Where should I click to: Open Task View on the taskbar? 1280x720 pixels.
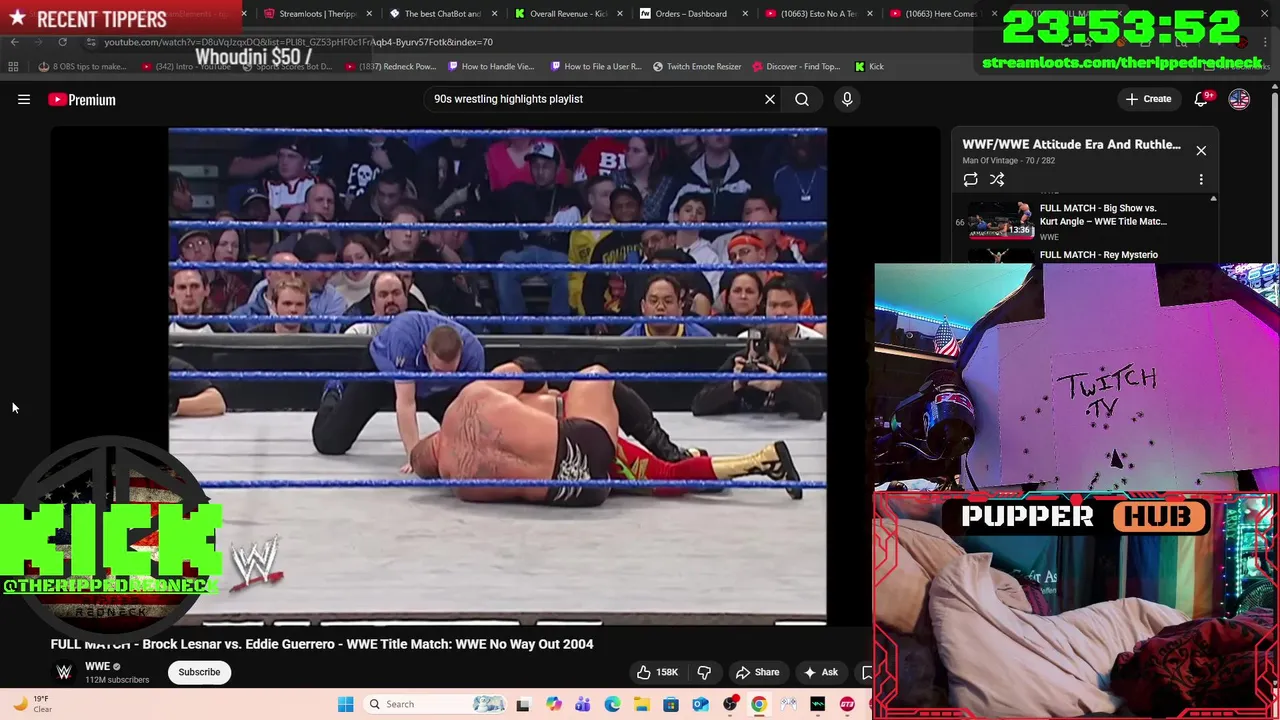[x=522, y=704]
